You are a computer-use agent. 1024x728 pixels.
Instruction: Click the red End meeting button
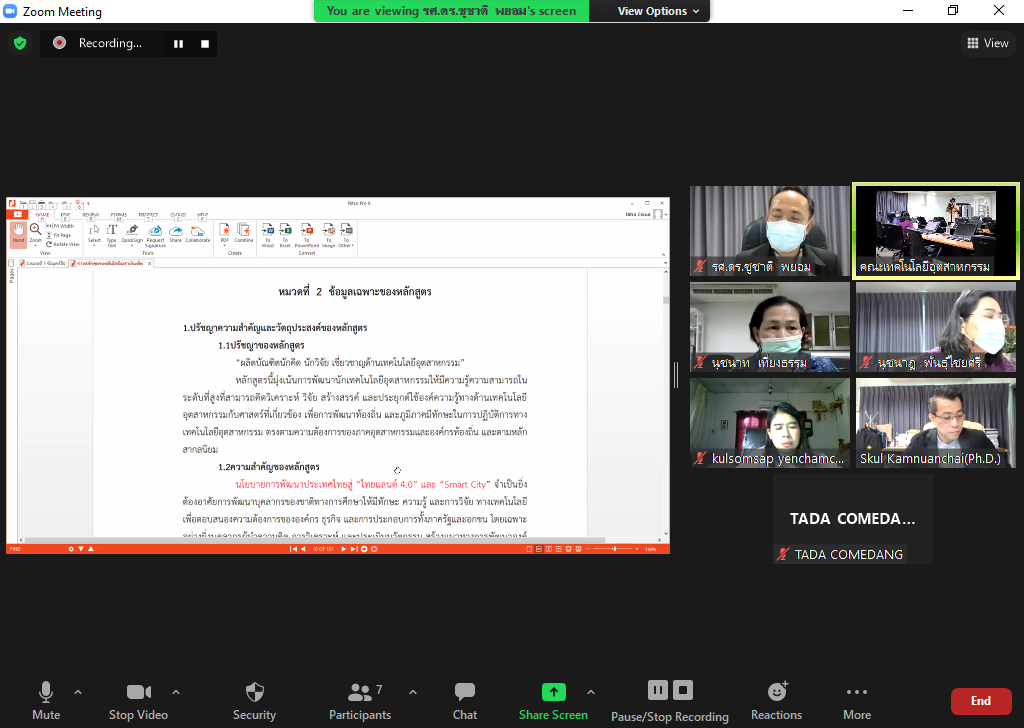coord(981,701)
